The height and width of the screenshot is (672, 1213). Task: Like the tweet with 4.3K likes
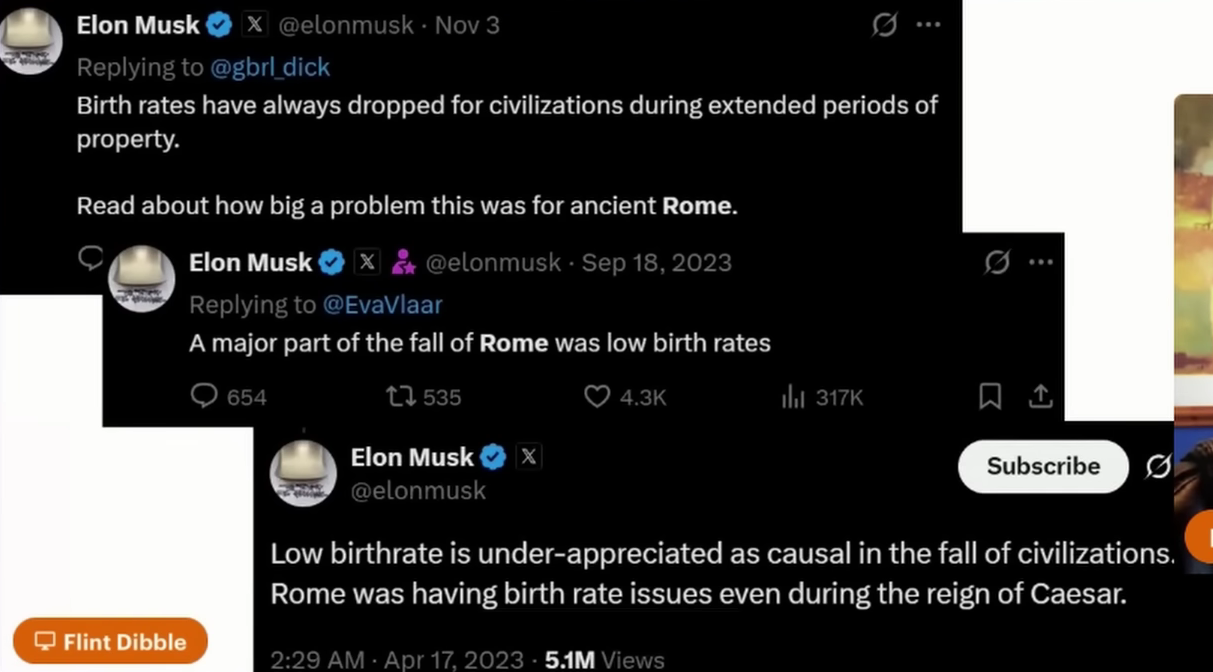tap(597, 397)
